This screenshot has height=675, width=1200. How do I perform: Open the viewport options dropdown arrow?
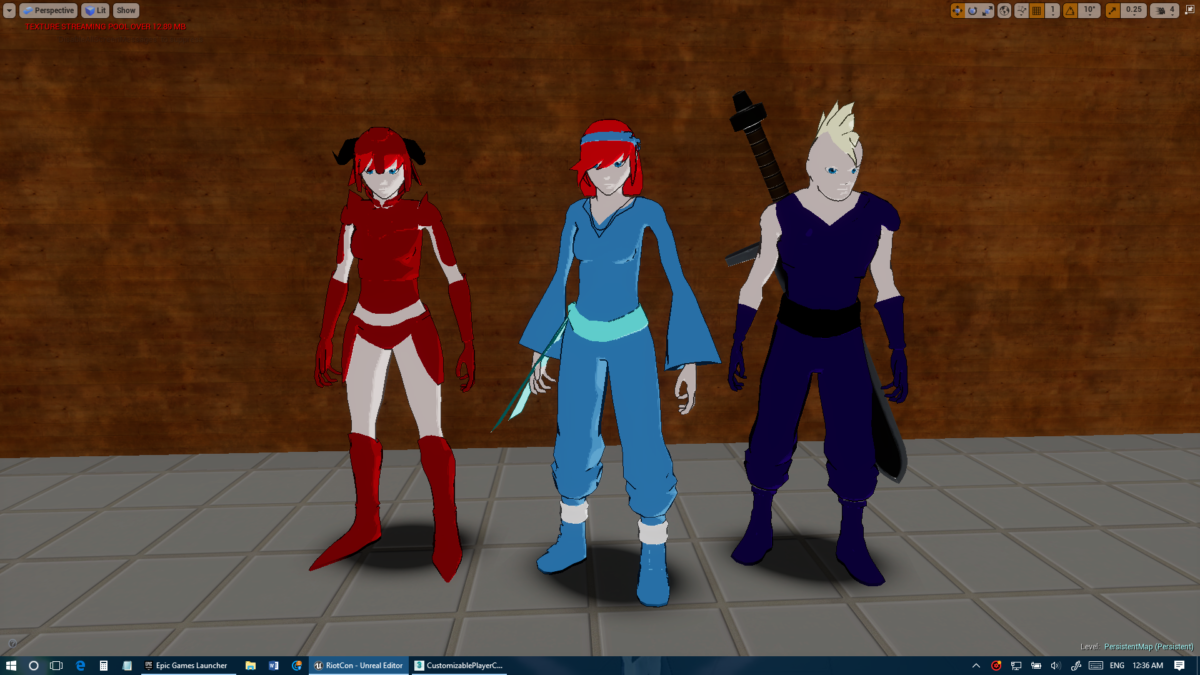(9, 10)
